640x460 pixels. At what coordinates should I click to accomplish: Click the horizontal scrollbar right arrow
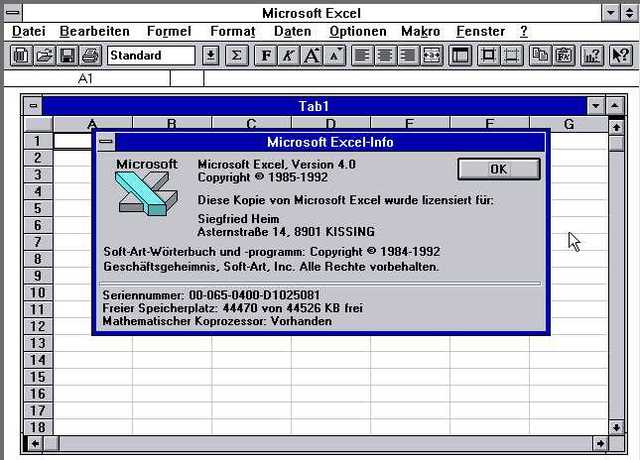[x=600, y=443]
